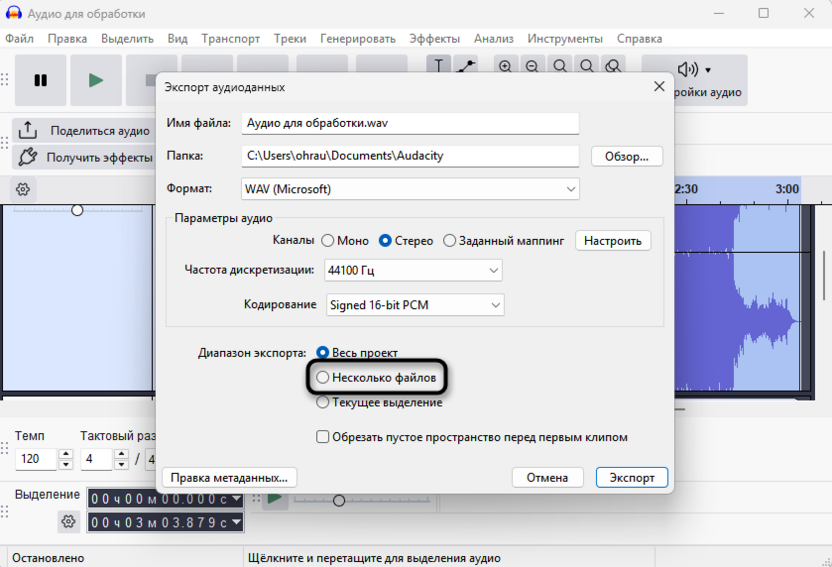Click the selection end time 00ч03м03.879с
832x567 pixels.
(159, 522)
